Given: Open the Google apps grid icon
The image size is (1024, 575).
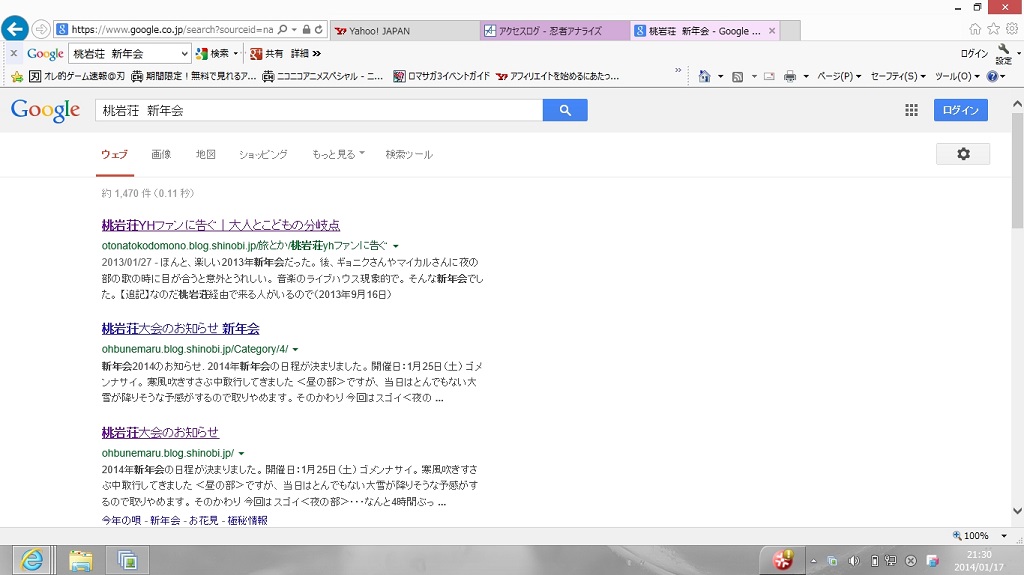Looking at the screenshot, I should [x=912, y=110].
